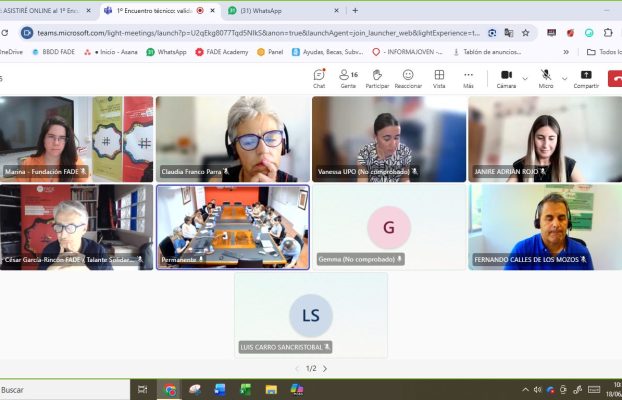Image resolution: width=622 pixels, height=400 pixels.
Task: Open the colorful Microsoft 365 taskbar icon
Action: point(297,390)
